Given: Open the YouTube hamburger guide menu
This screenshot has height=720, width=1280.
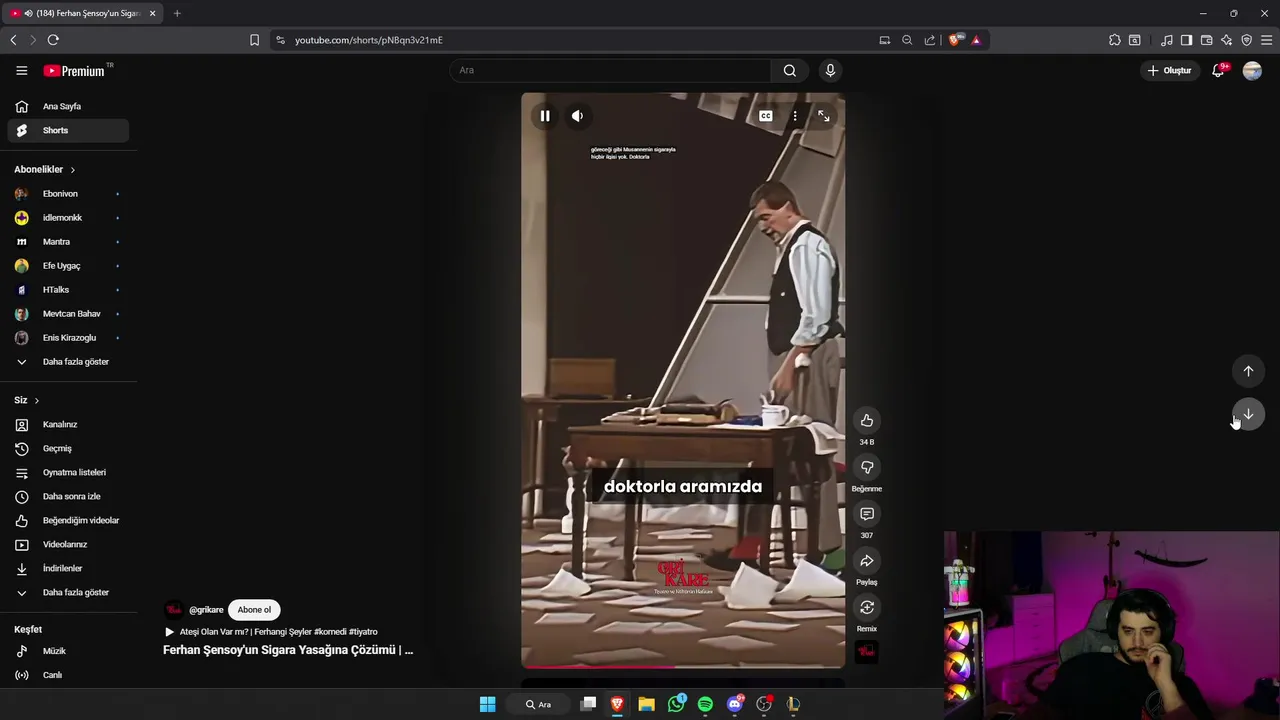Looking at the screenshot, I should pos(21,71).
